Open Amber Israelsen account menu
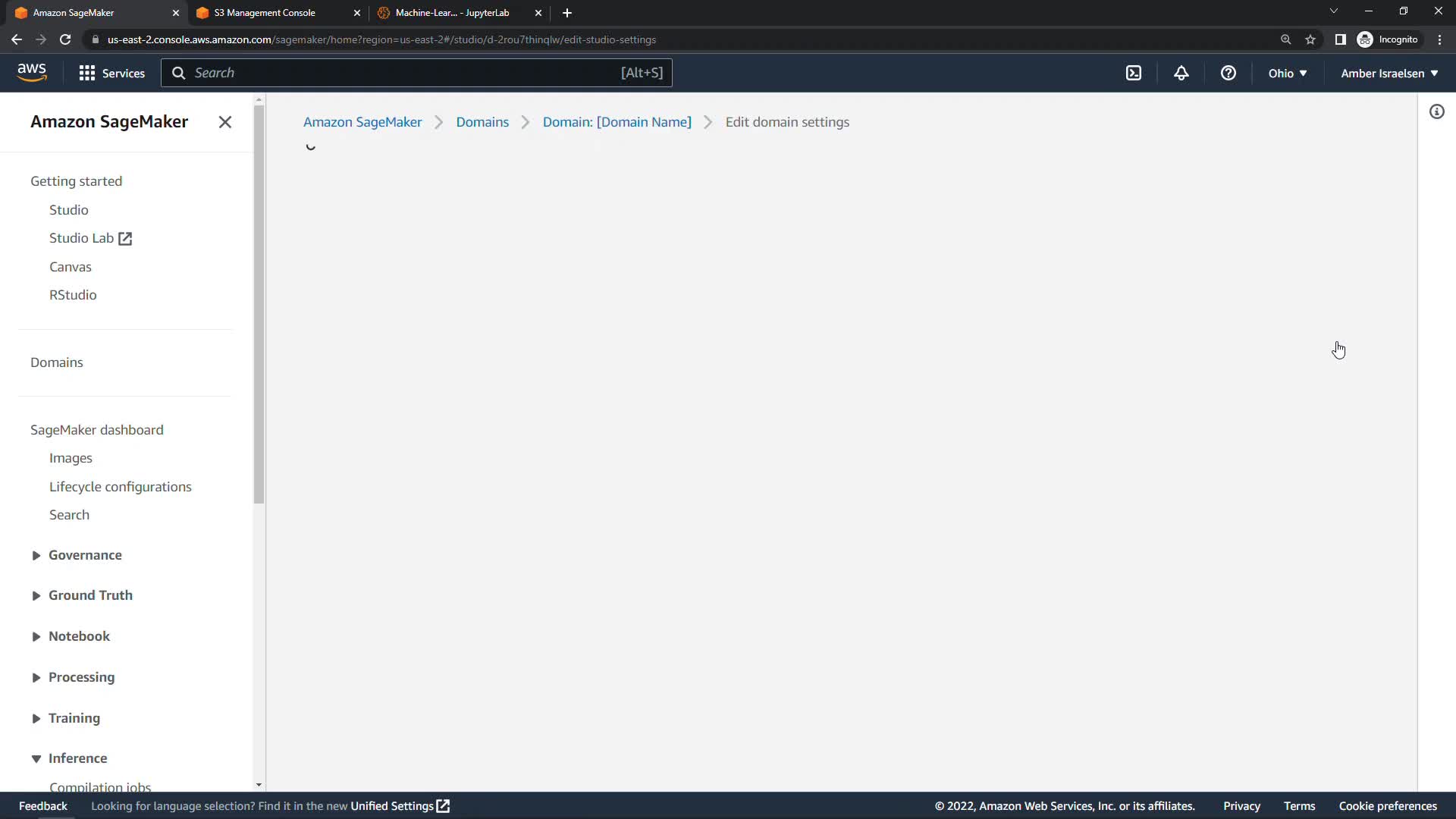 coord(1389,74)
